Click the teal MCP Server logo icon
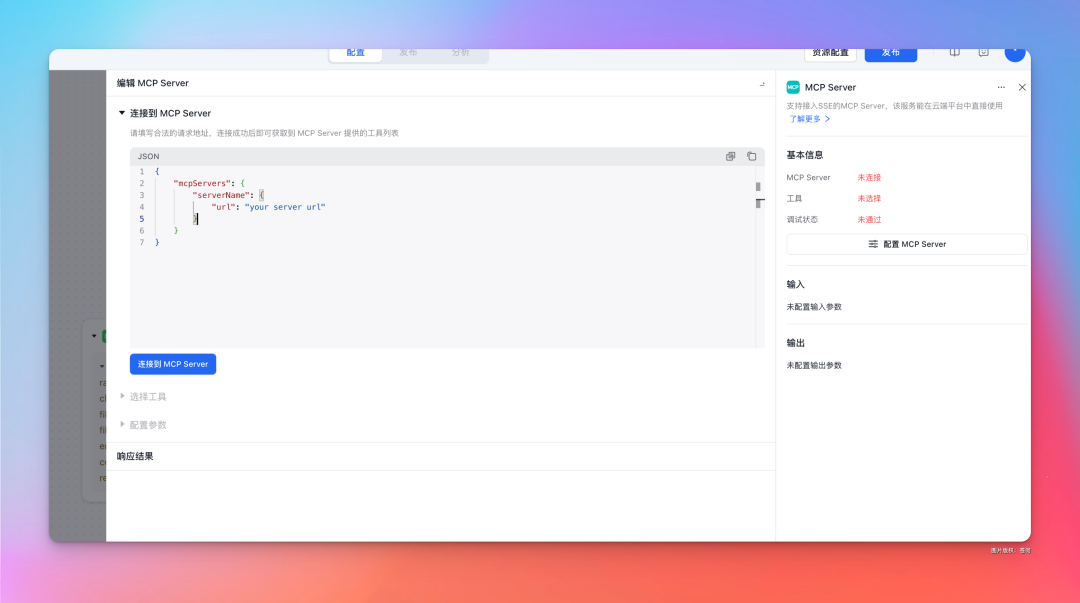Image resolution: width=1080 pixels, height=603 pixels. [x=793, y=87]
